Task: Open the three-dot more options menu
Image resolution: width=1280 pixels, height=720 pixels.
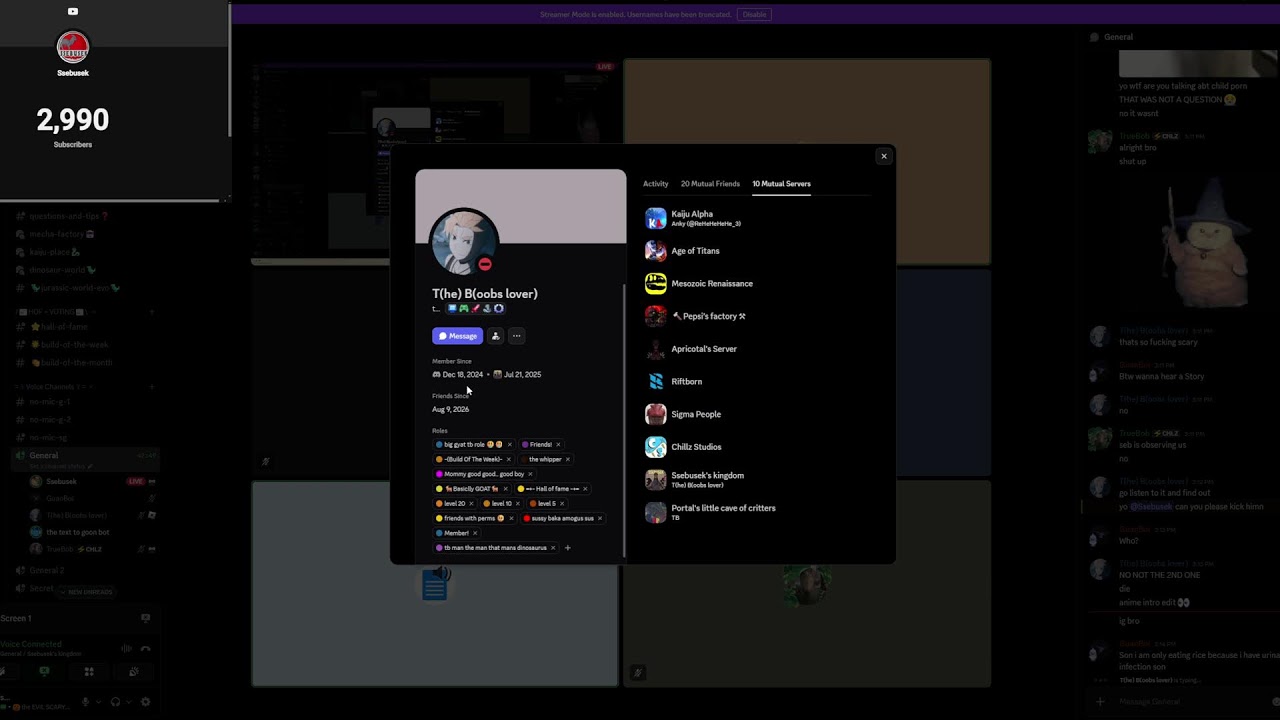Action: coord(516,336)
